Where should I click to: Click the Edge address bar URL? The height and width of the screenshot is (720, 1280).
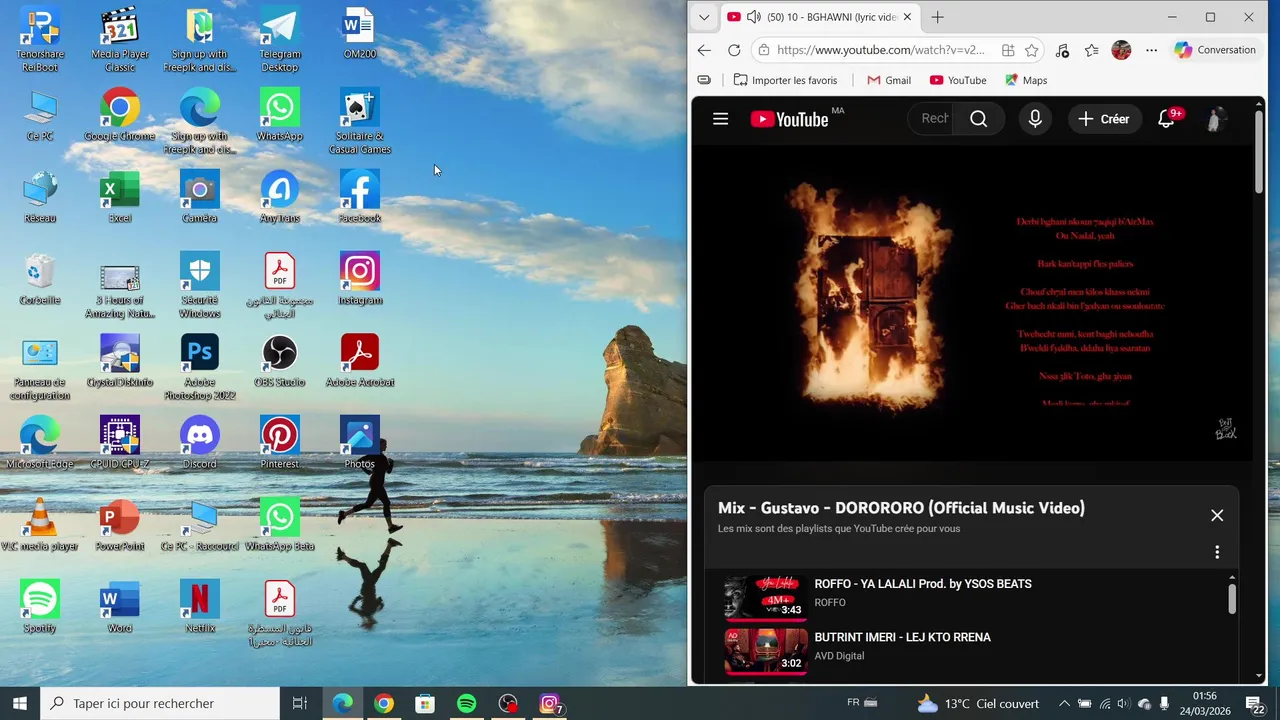point(880,50)
